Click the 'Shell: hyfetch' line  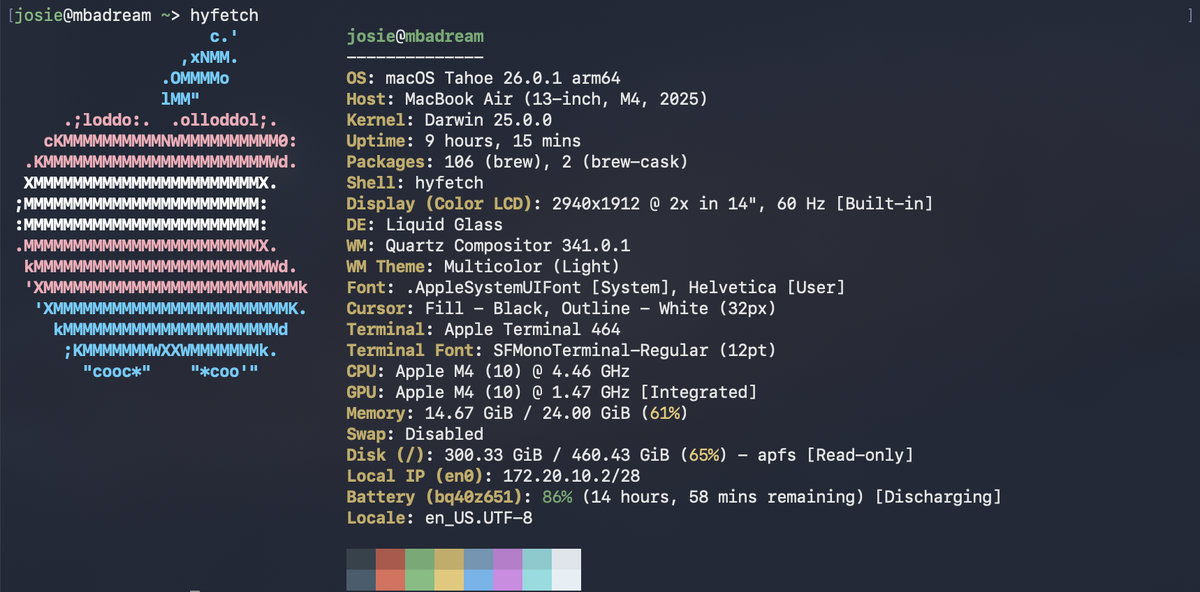415,183
